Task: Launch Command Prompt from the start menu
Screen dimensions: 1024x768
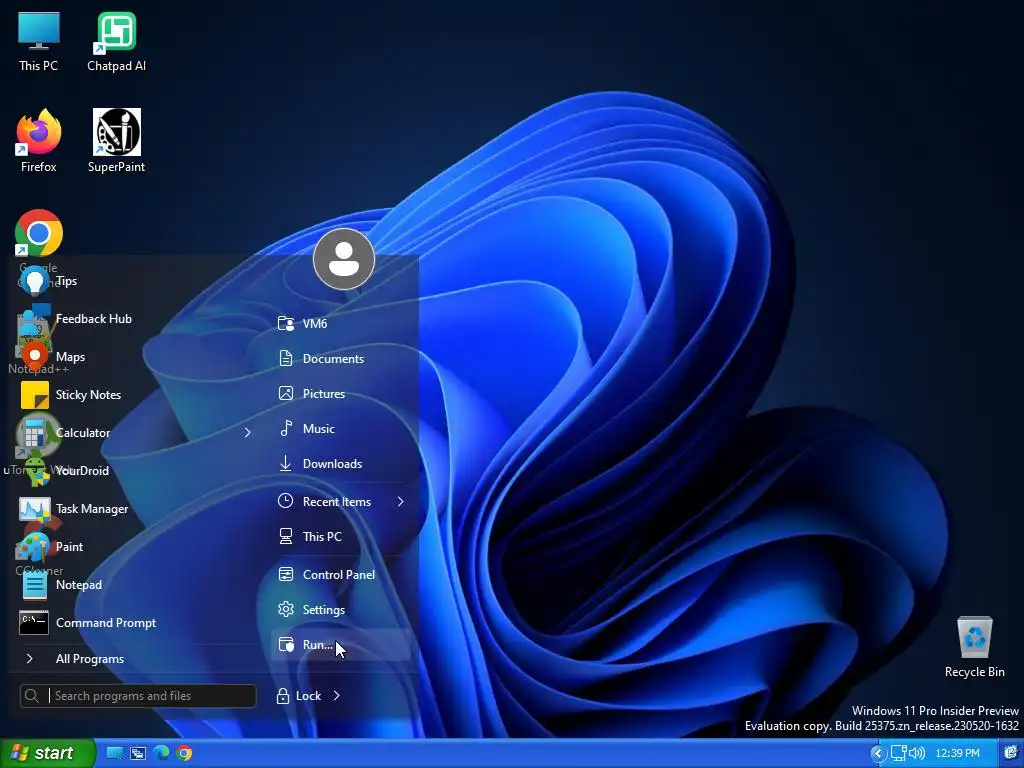Action: [x=134, y=622]
